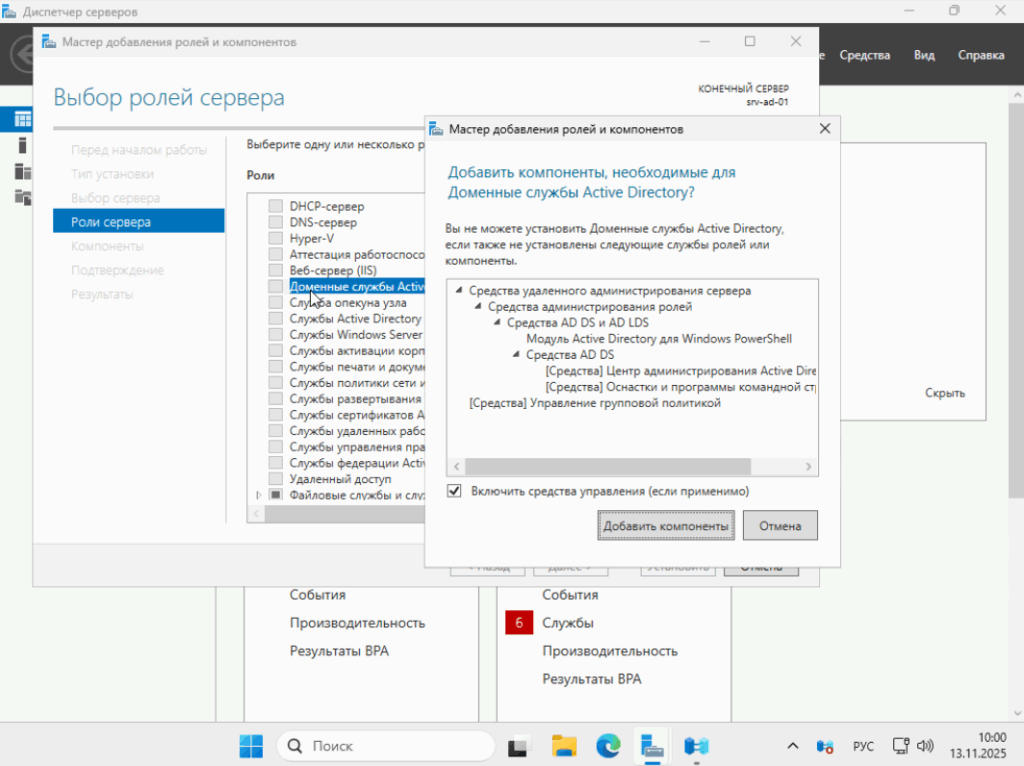Select Службы развертывания role row
The height and width of the screenshot is (766, 1024).
click(355, 398)
